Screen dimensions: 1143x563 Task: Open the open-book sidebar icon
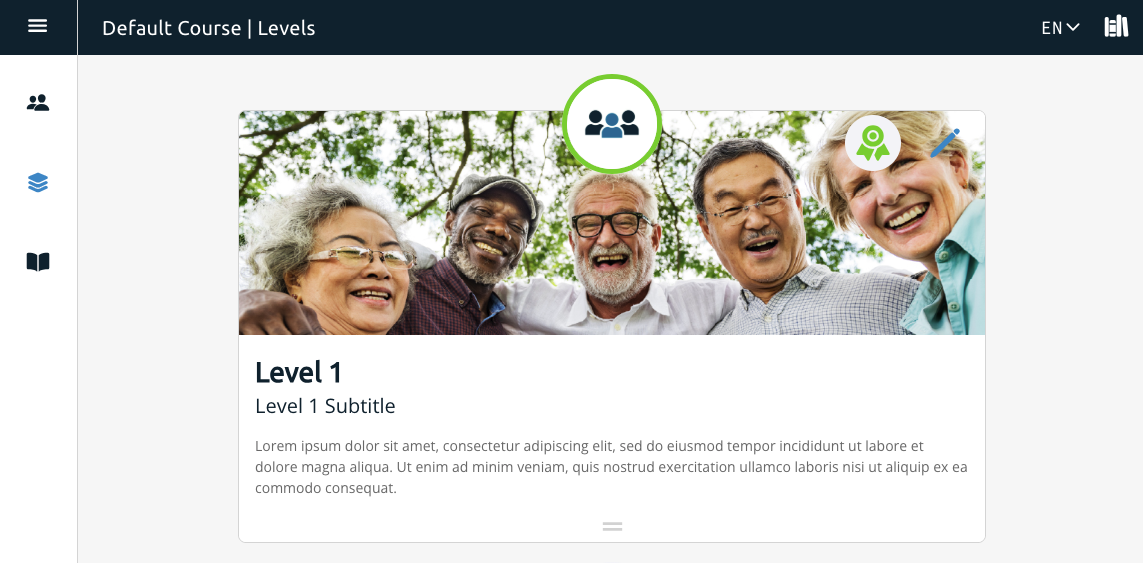(x=38, y=262)
